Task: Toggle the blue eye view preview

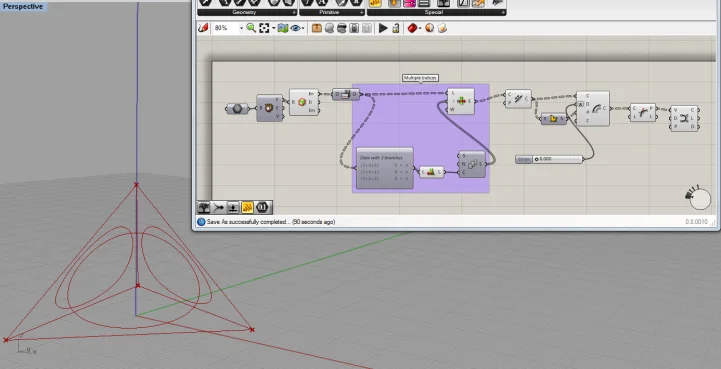Action: pos(295,29)
